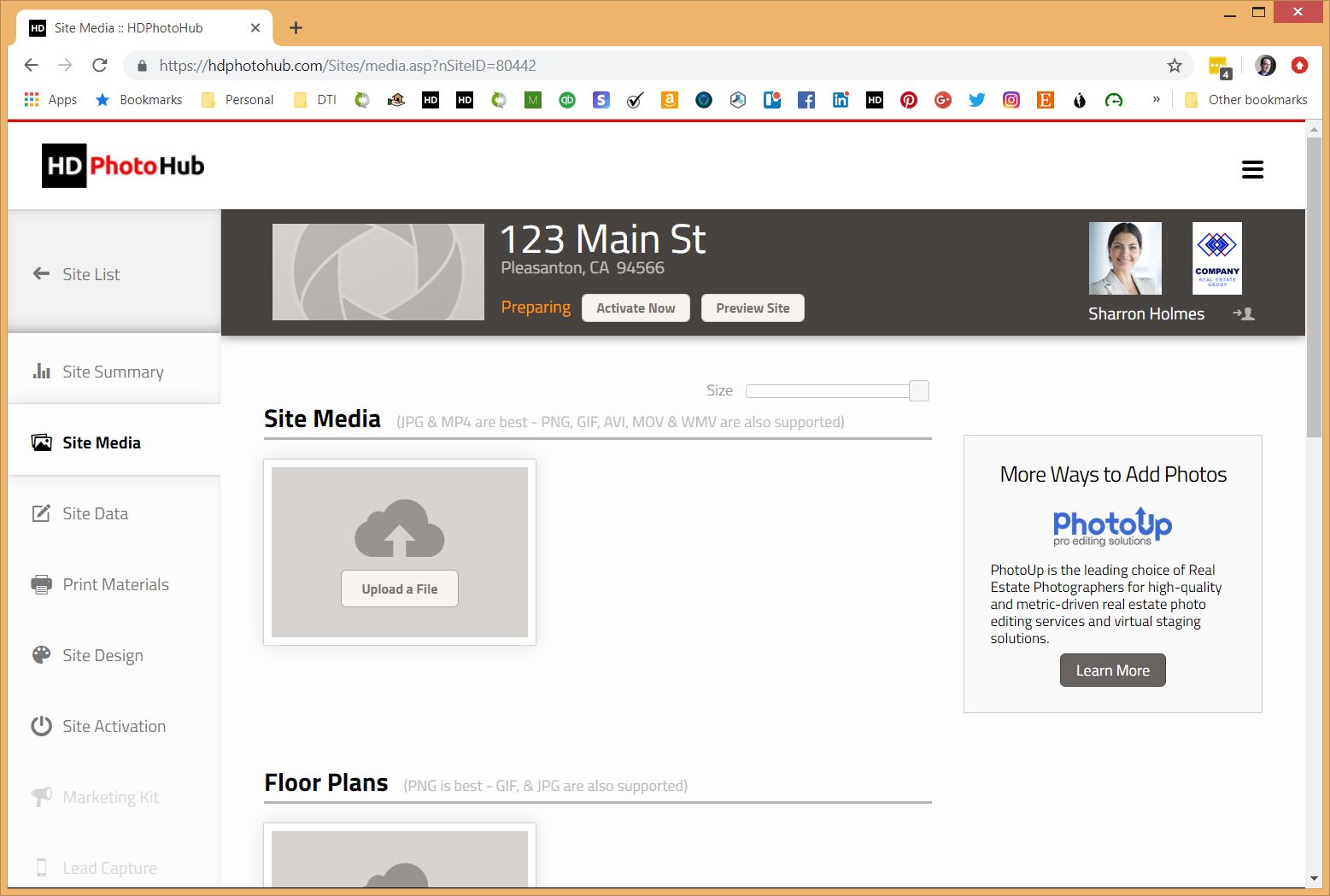Screen dimensions: 1330x896
Task: Click the PhotoUp logo
Action: coord(1112,527)
